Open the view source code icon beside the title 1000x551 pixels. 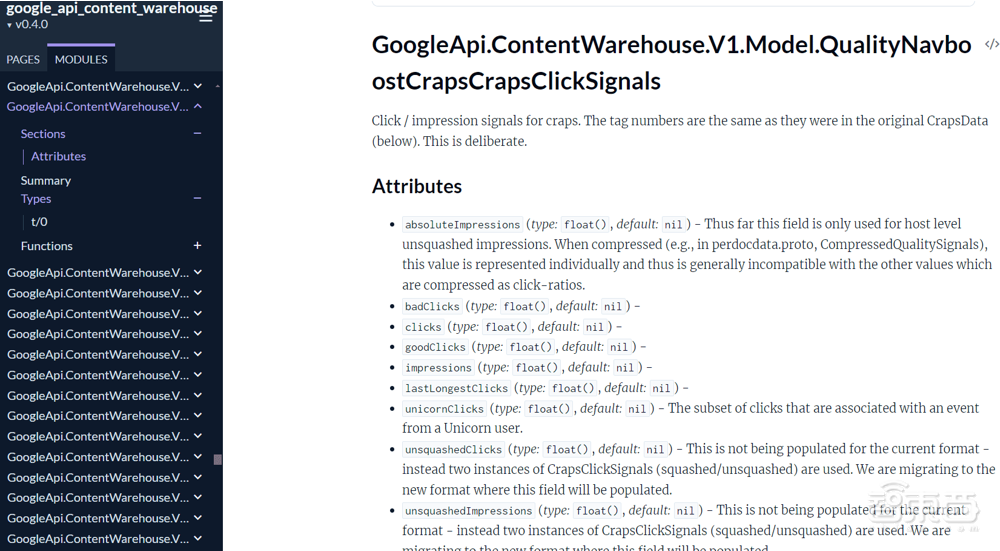[991, 44]
